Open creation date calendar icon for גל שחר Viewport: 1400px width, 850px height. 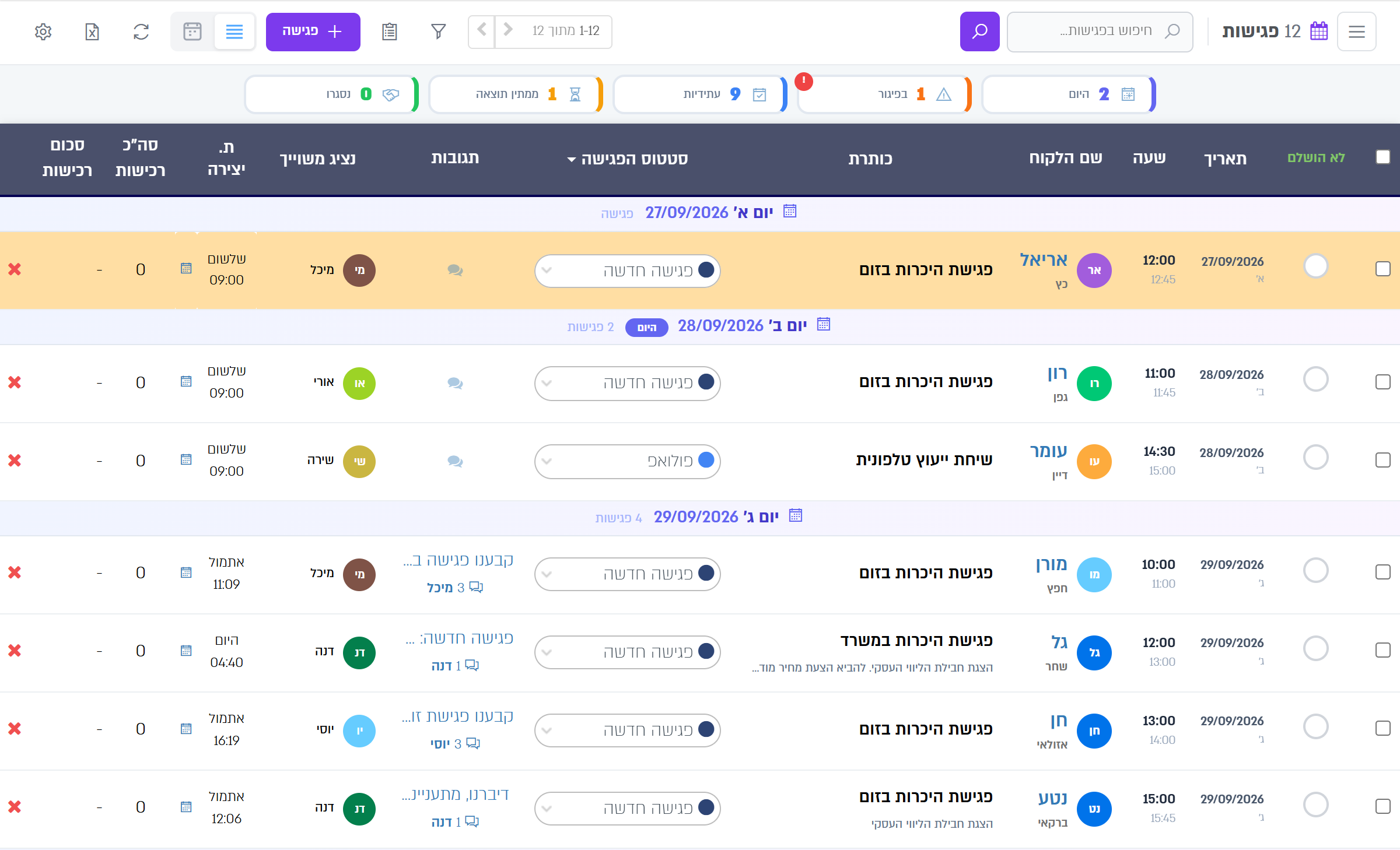point(186,651)
